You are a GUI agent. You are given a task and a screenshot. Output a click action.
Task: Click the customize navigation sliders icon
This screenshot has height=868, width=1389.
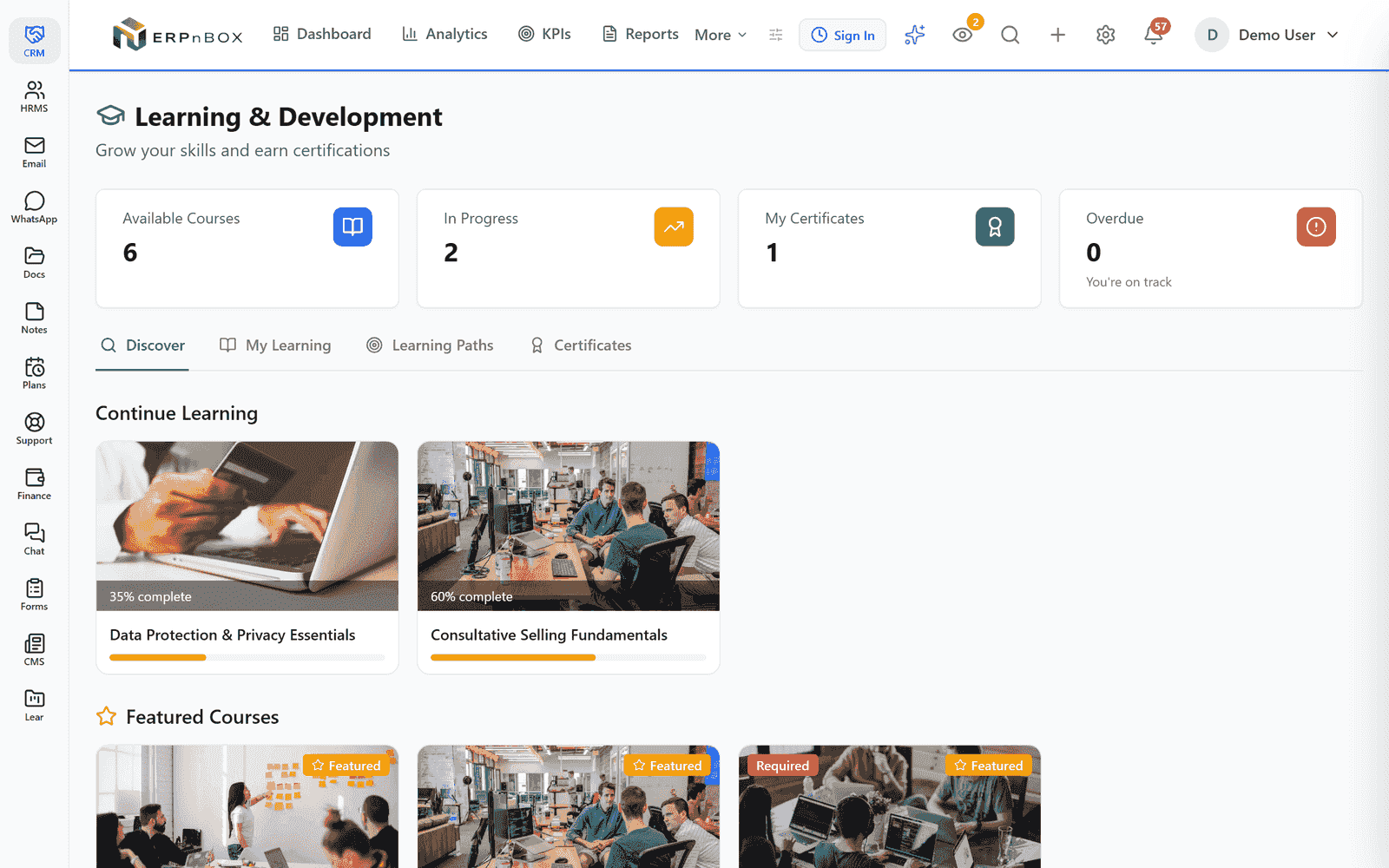pyautogui.click(x=776, y=35)
